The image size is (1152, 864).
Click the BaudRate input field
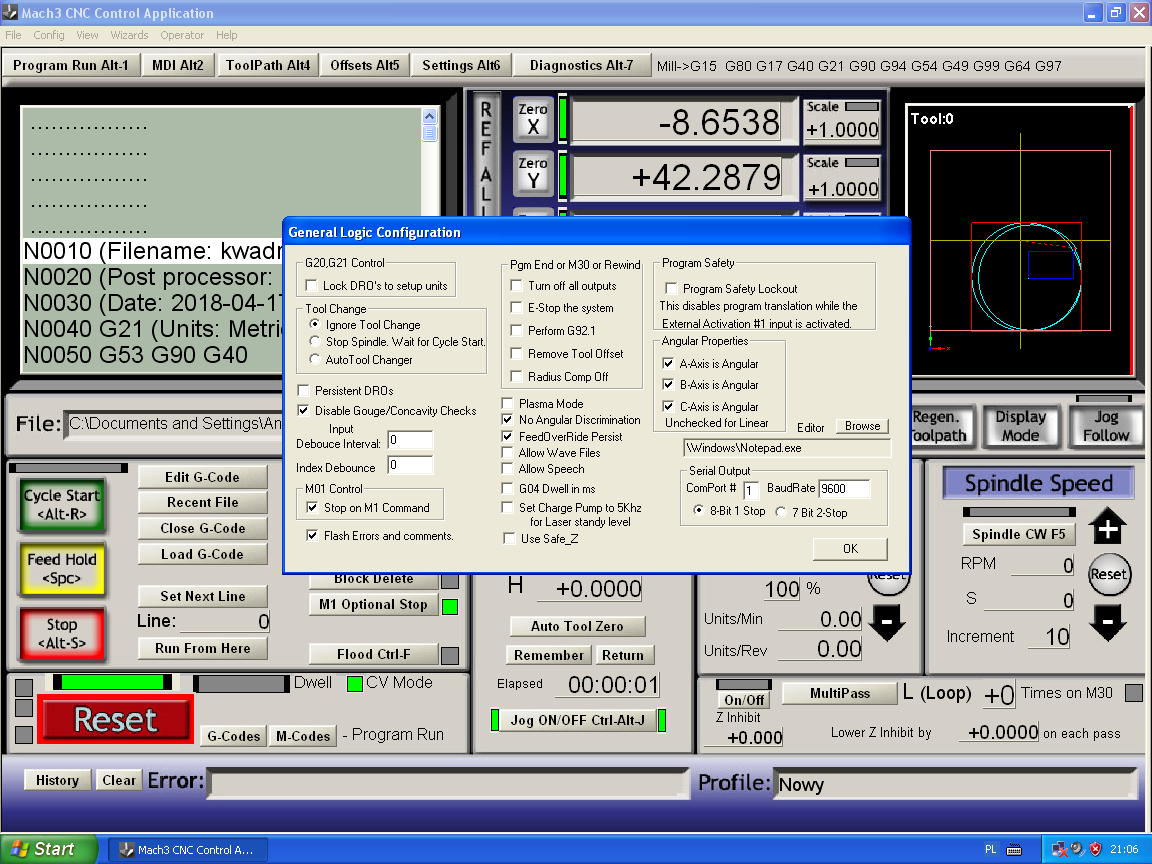[844, 489]
